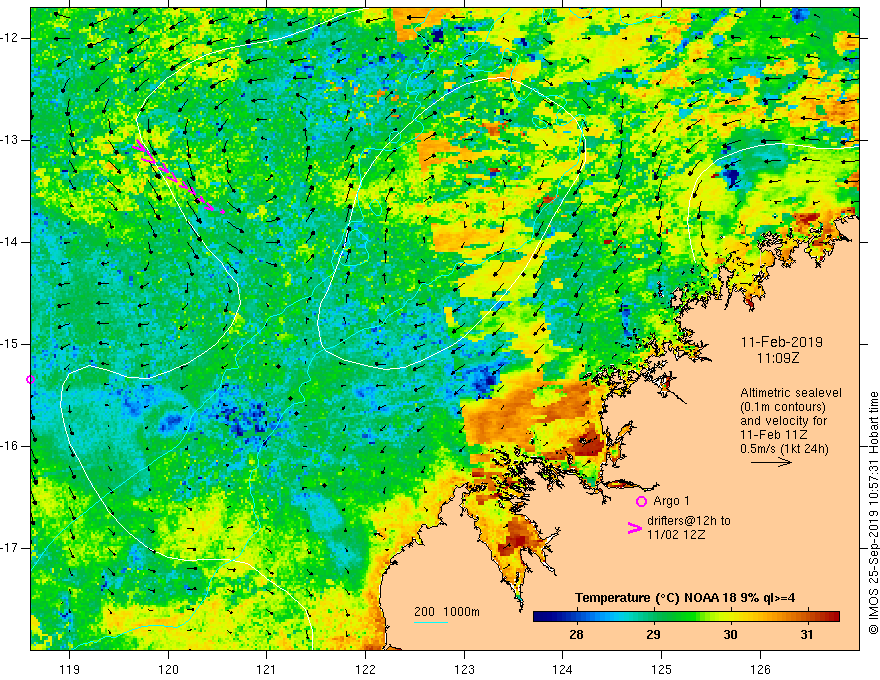Viewport: 880px width, 680px height.
Task: Click the velocity scale reference arrow
Action: (x=771, y=463)
